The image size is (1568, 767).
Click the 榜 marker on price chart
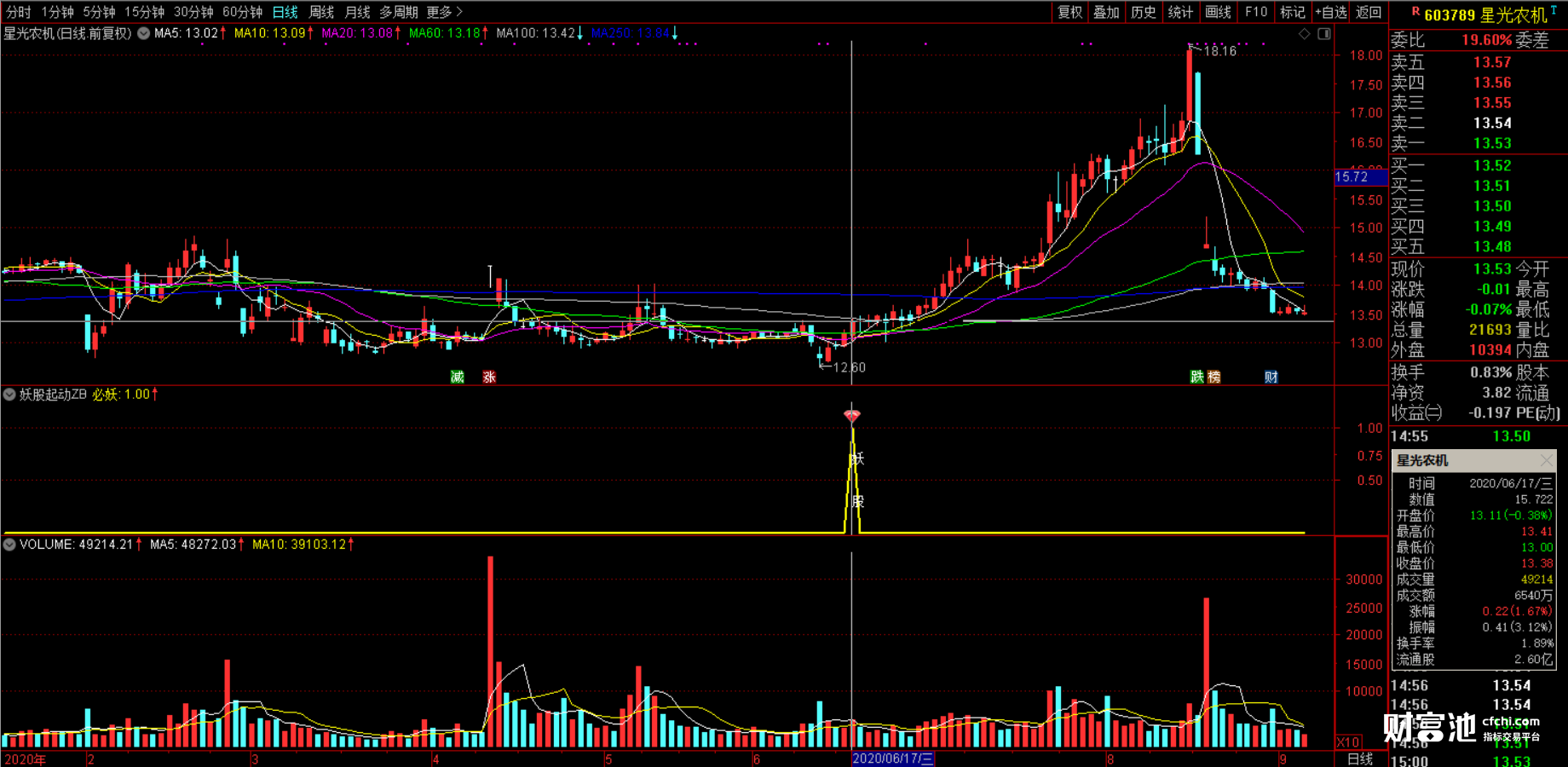[x=1213, y=377]
